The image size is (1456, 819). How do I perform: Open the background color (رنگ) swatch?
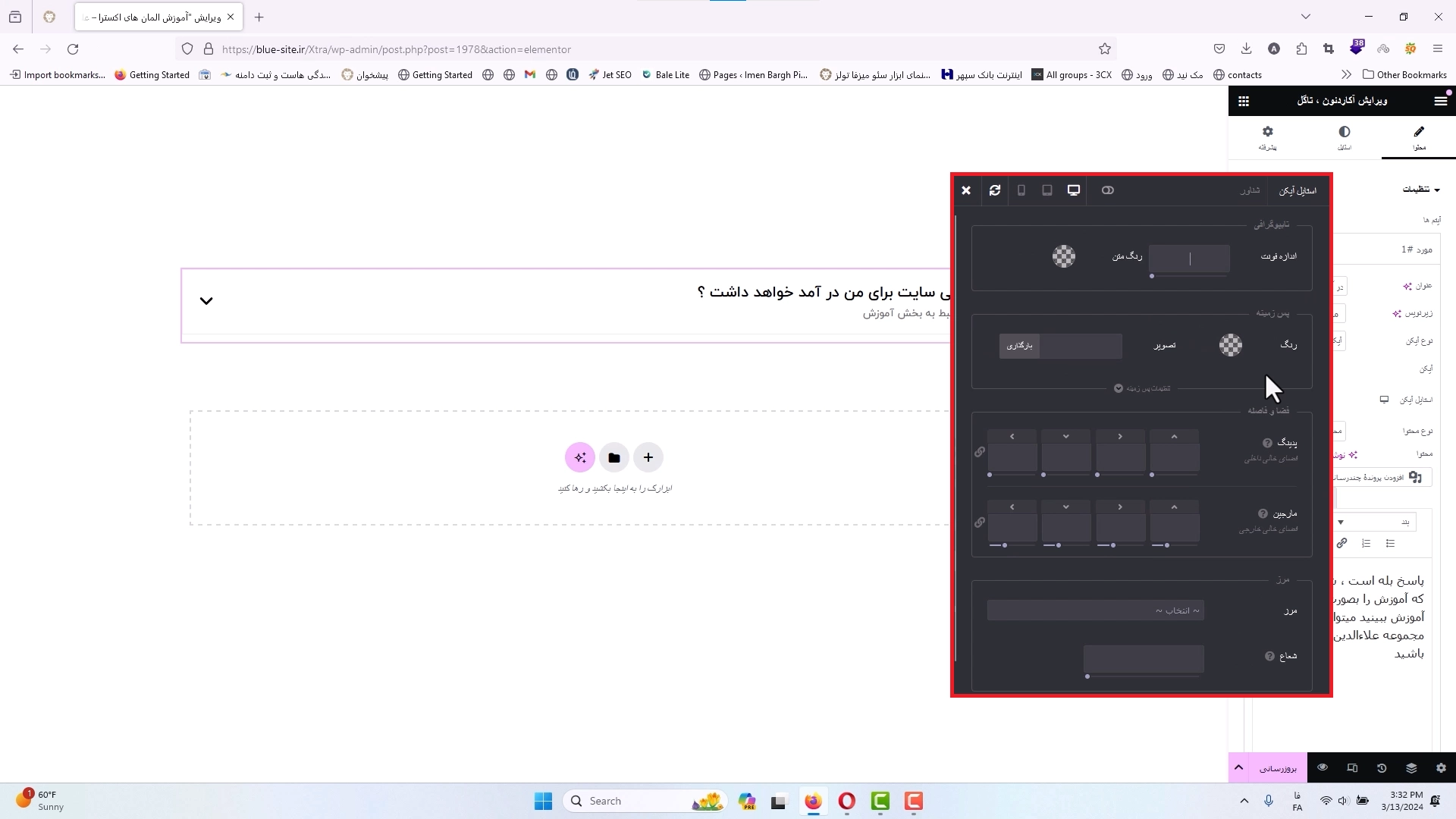click(1231, 345)
